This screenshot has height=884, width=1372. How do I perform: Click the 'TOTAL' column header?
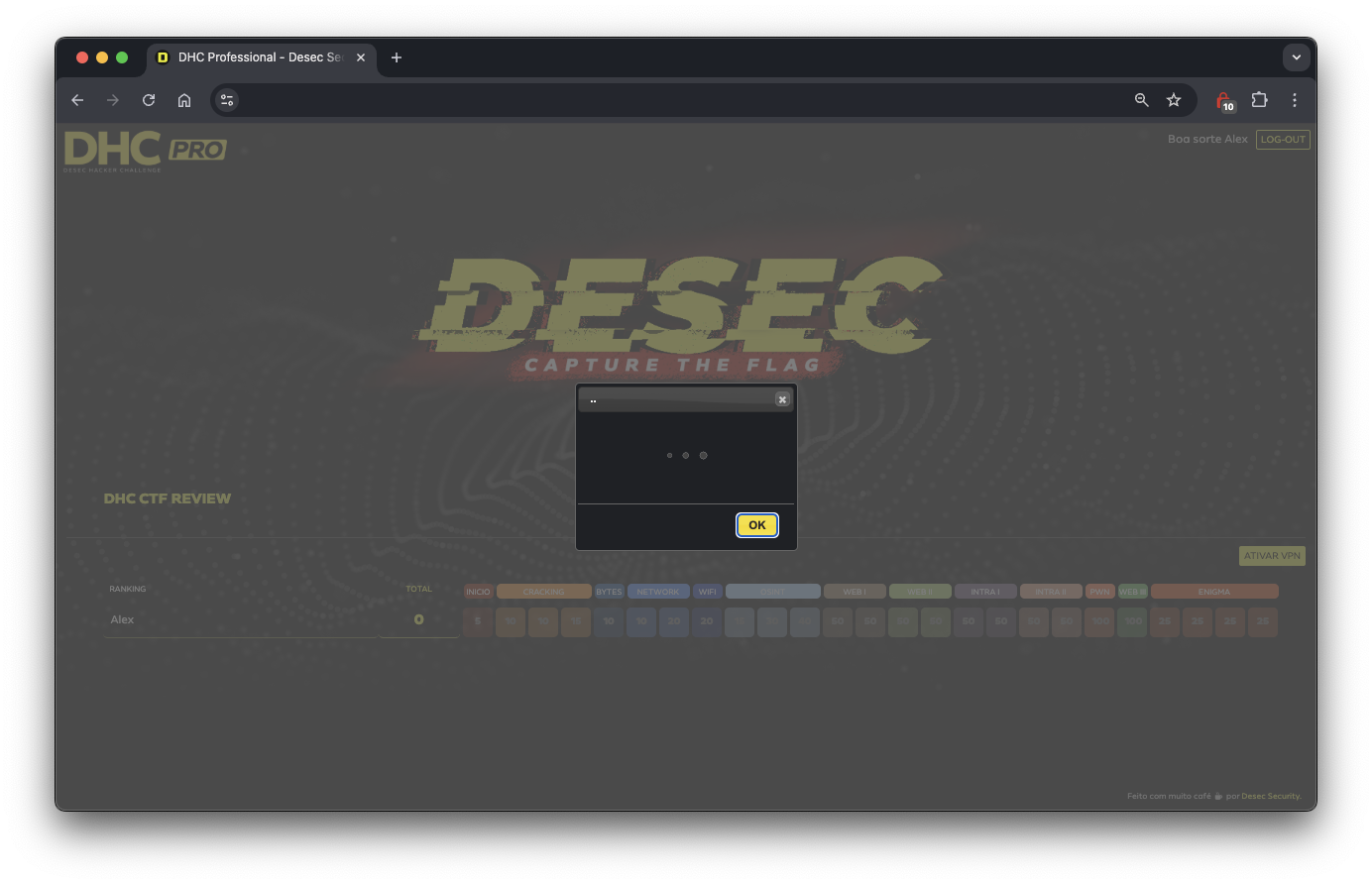[419, 589]
